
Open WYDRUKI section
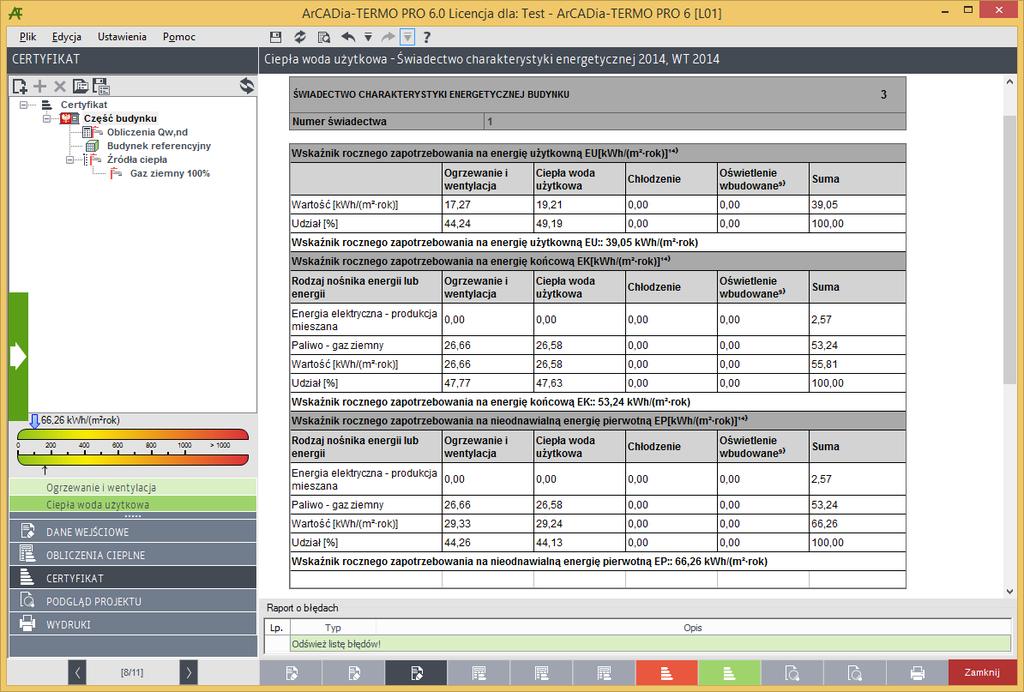(133, 624)
